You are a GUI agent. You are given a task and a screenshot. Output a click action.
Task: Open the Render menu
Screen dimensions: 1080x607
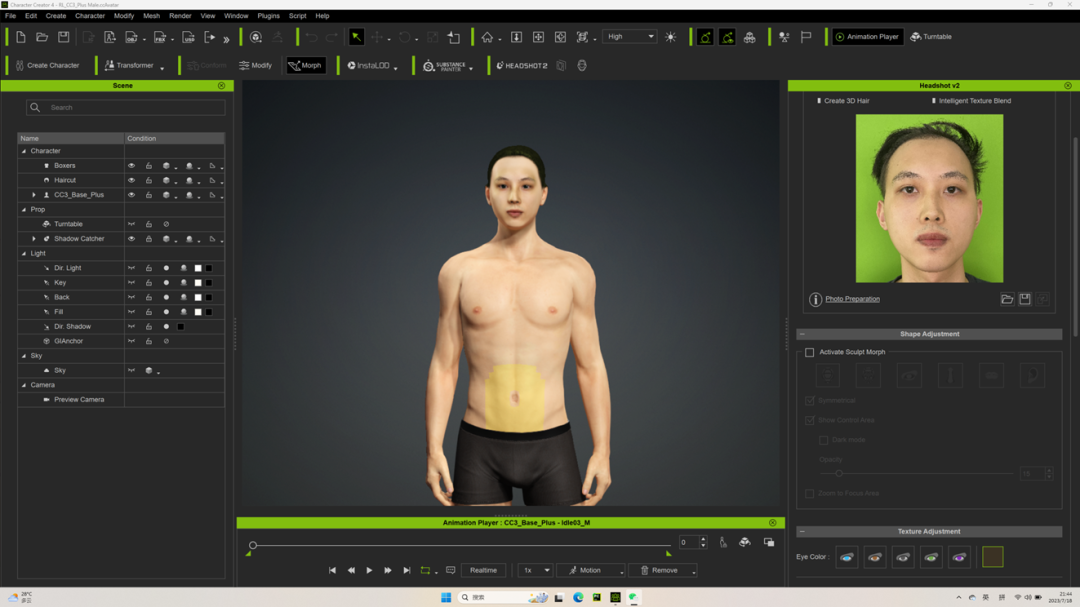click(180, 16)
